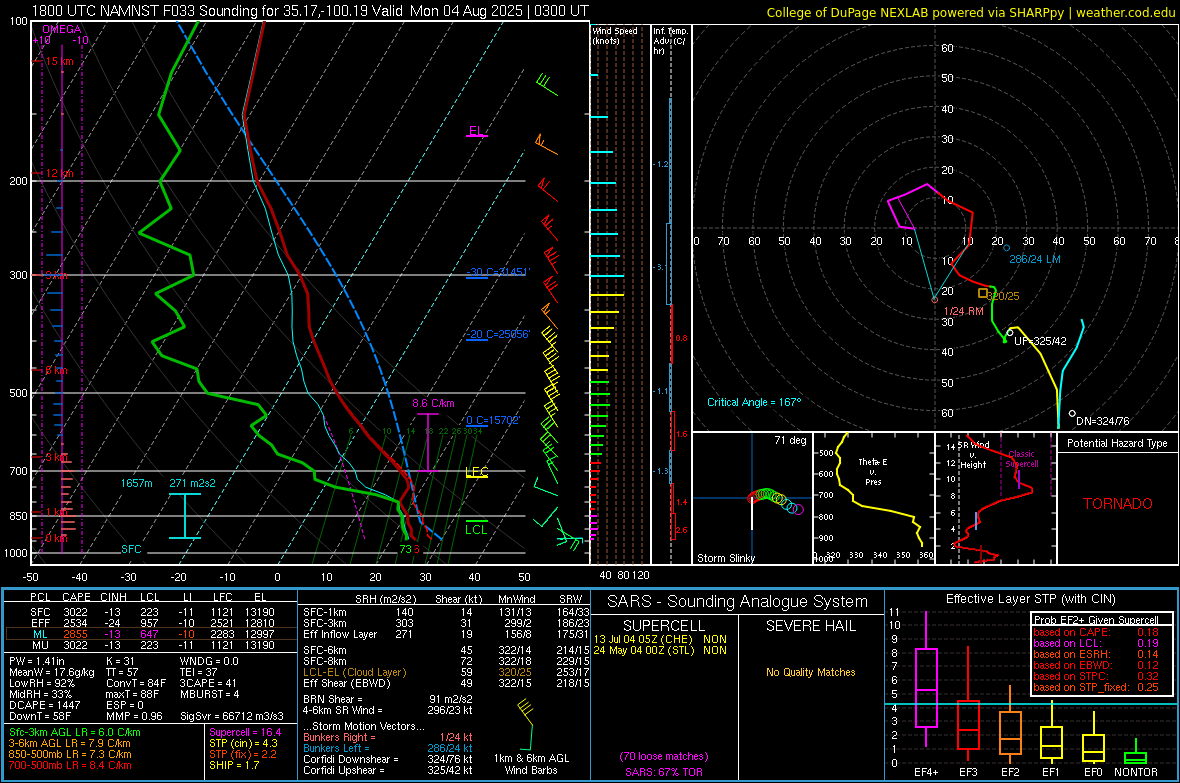1180x783 pixels.
Task: Click the Bunkers Right = 1/24 kt line
Action: 388,738
